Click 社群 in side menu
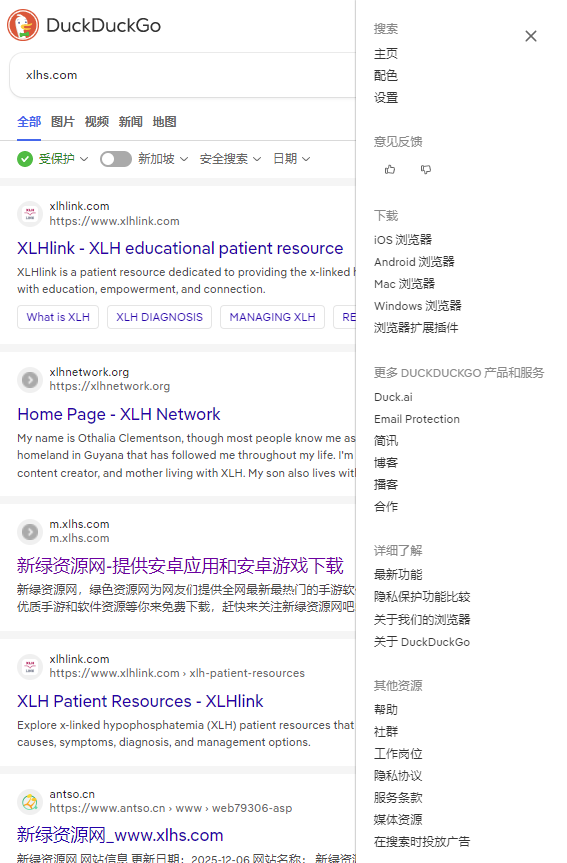The image size is (567, 863). (x=386, y=732)
